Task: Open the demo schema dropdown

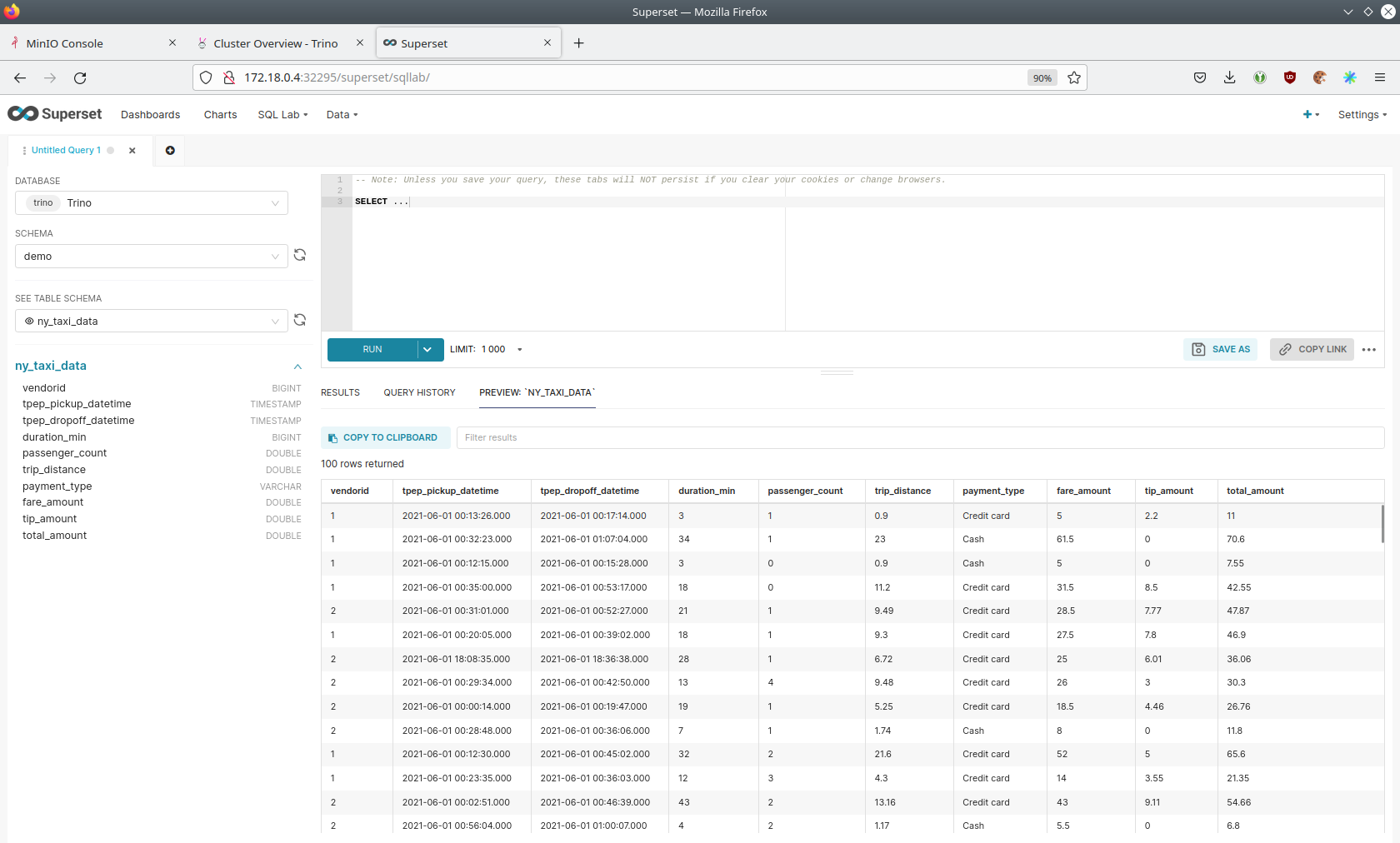Action: 152,257
